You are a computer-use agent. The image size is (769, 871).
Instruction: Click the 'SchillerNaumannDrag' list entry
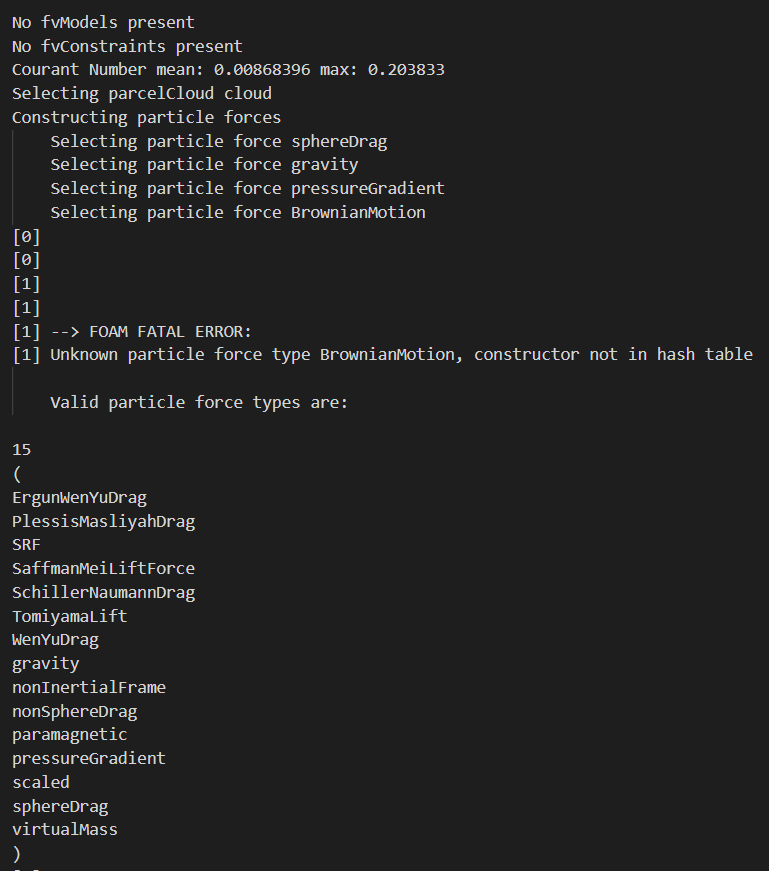coord(103,592)
